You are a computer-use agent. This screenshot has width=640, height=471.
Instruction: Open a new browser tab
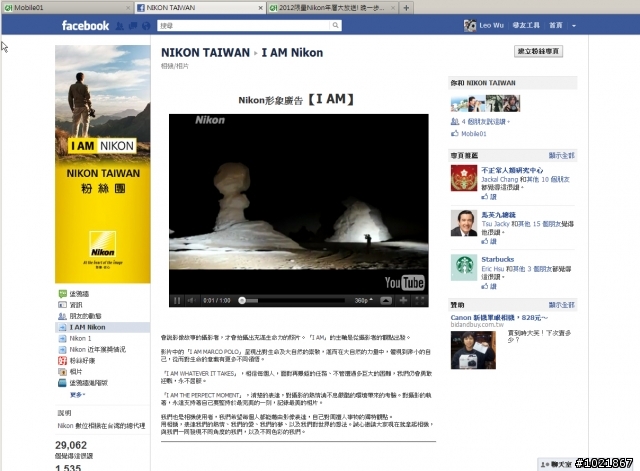click(406, 8)
